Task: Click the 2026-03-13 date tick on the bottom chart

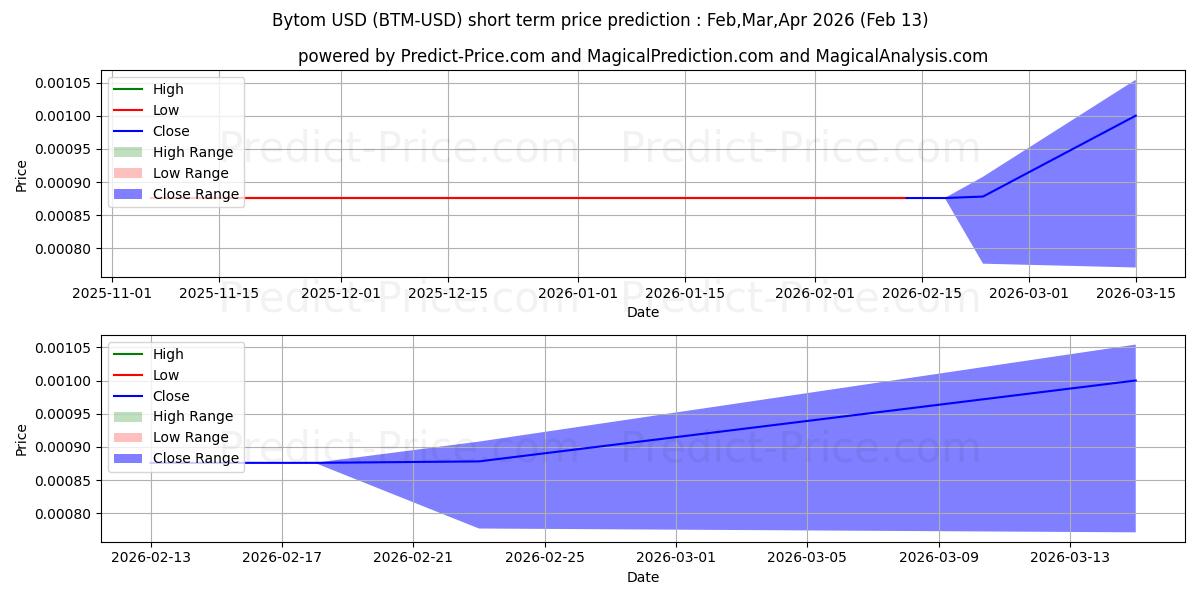Action: point(1070,557)
